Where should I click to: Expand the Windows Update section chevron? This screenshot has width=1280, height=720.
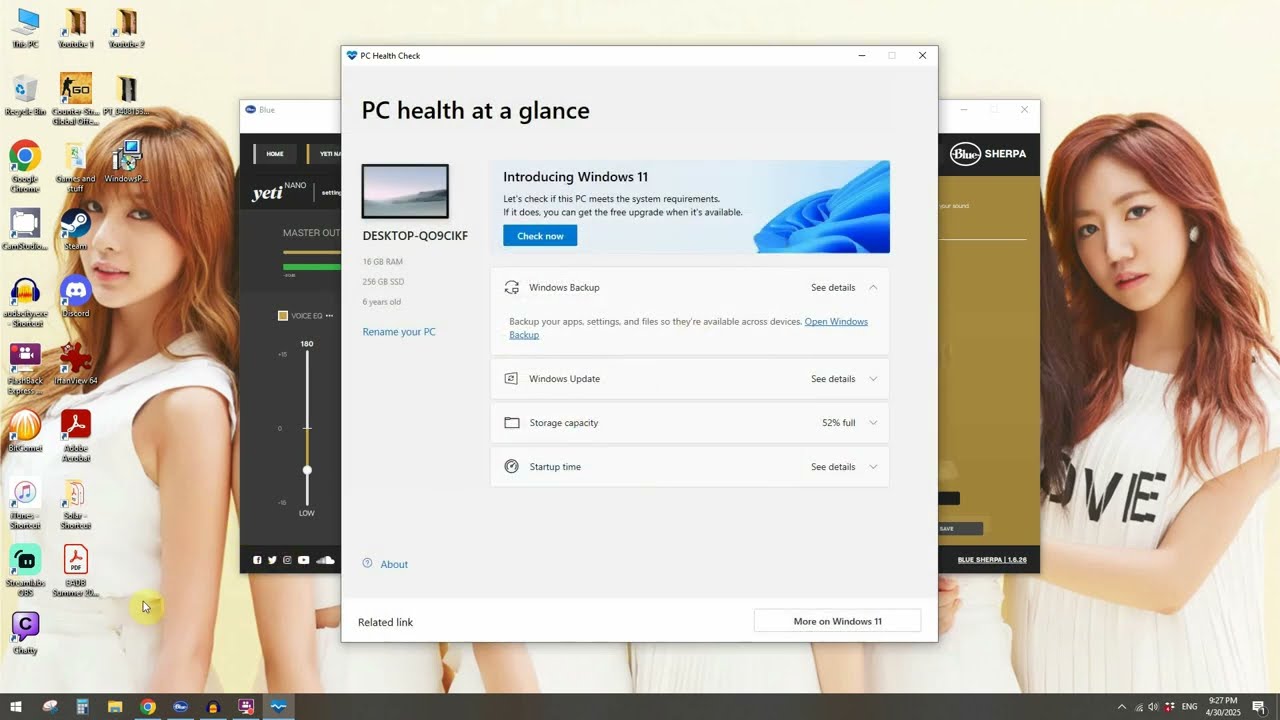873,379
